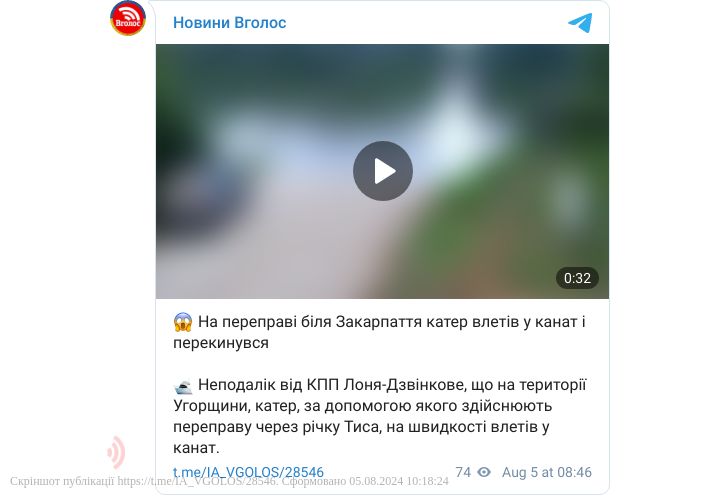Click the paragraph mentioning КПП Лоня-Дзвінкове
The height and width of the screenshot is (499, 720).
(x=380, y=416)
